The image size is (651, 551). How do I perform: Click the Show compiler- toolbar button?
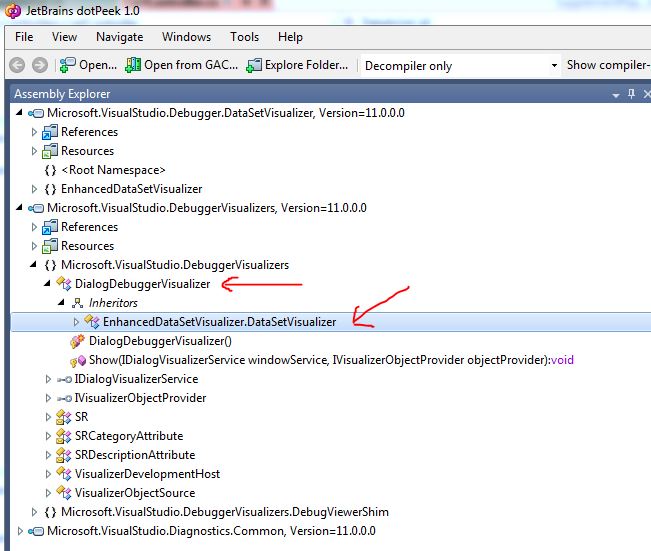608,65
